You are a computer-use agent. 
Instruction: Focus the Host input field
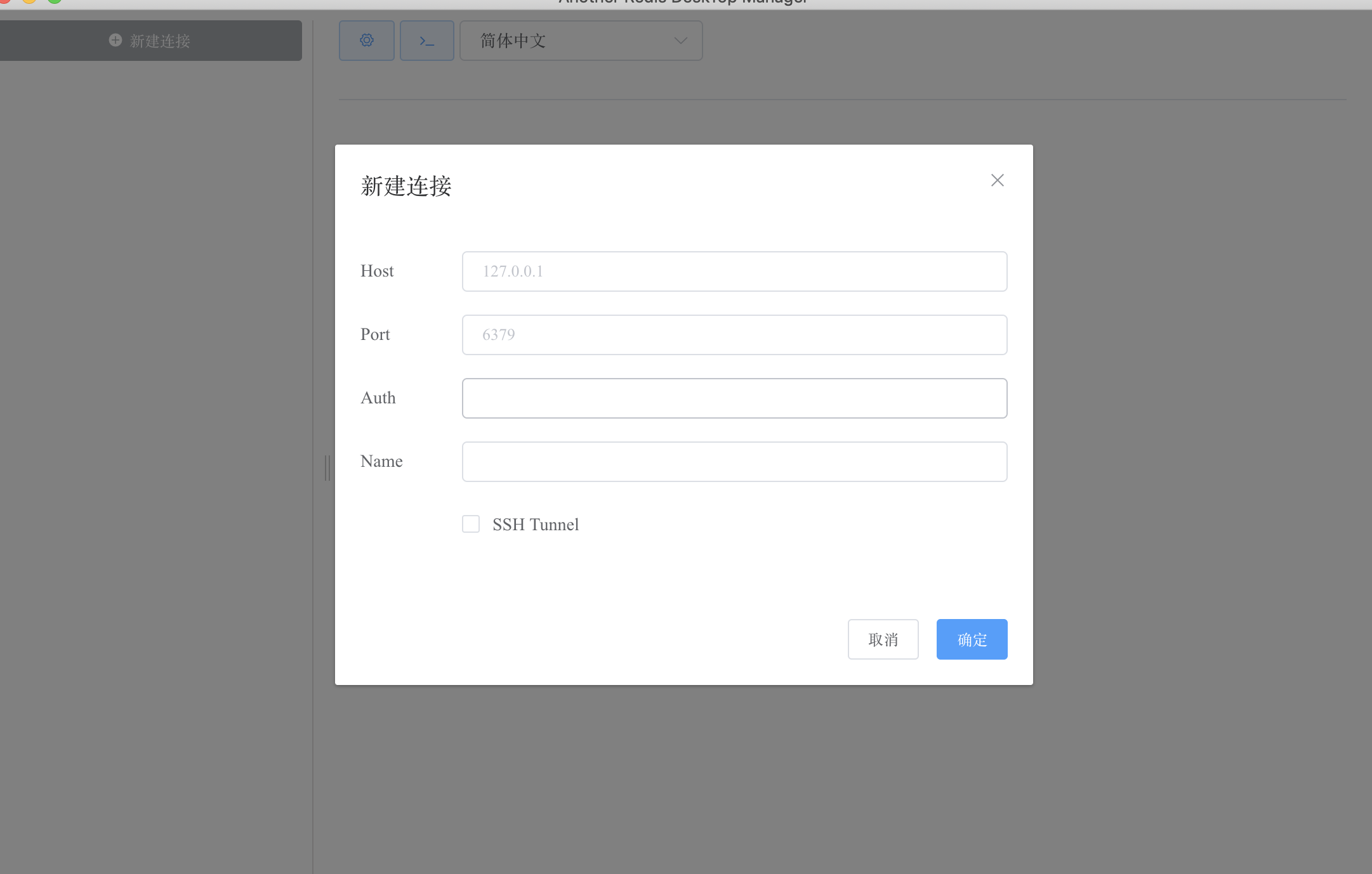[735, 271]
